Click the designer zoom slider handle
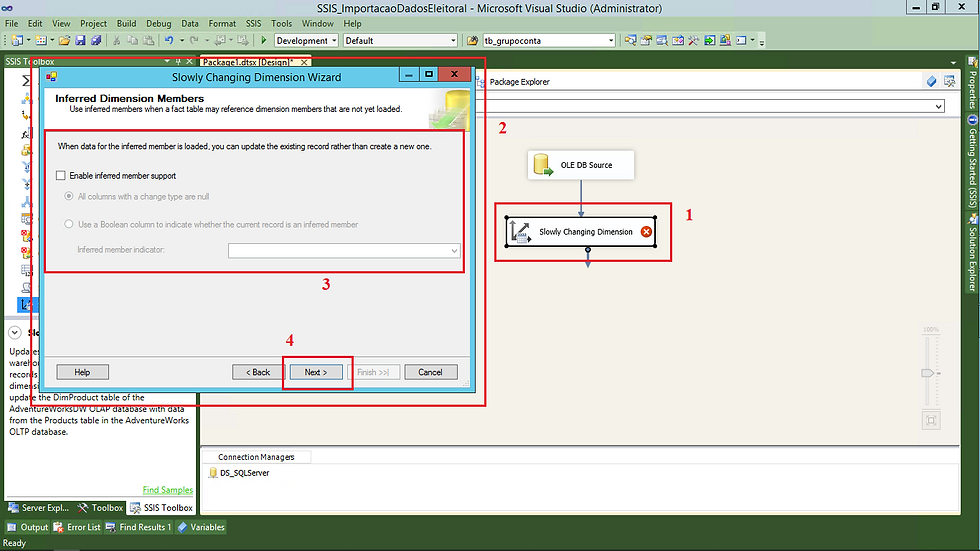Screen dimensions: 980x551 coord(928,373)
